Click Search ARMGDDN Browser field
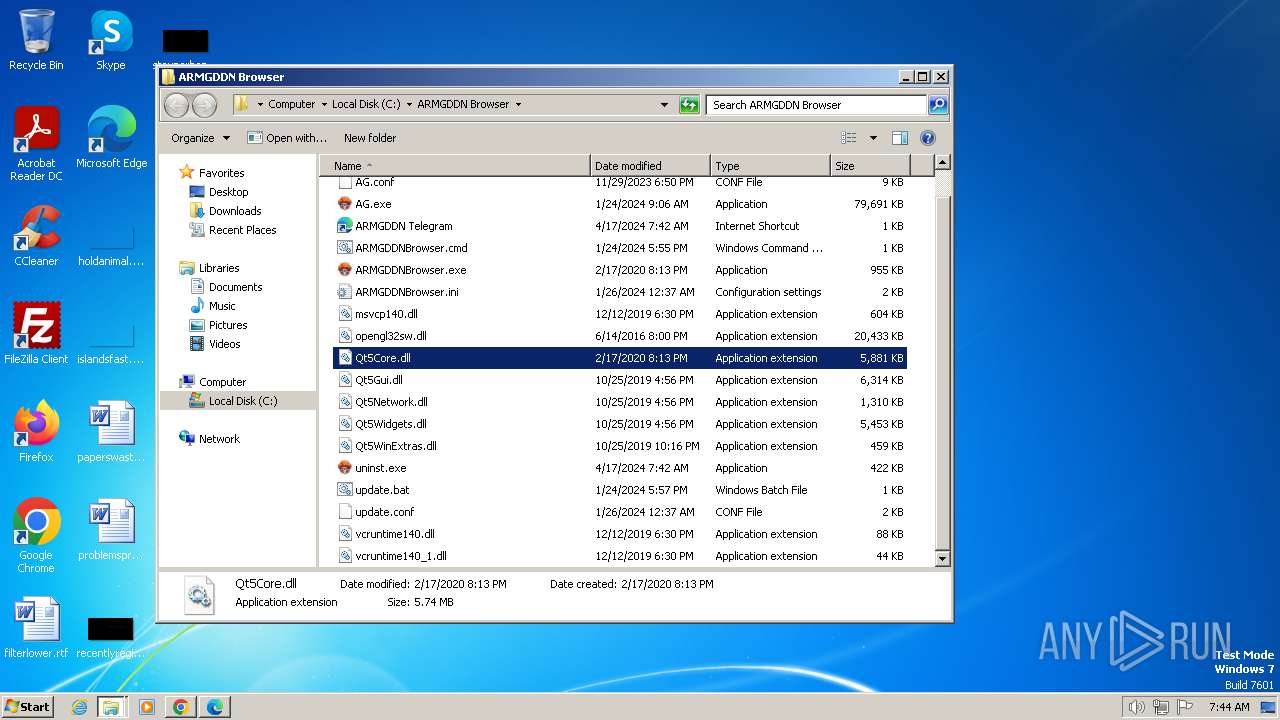This screenshot has width=1280, height=720. pyautogui.click(x=817, y=104)
